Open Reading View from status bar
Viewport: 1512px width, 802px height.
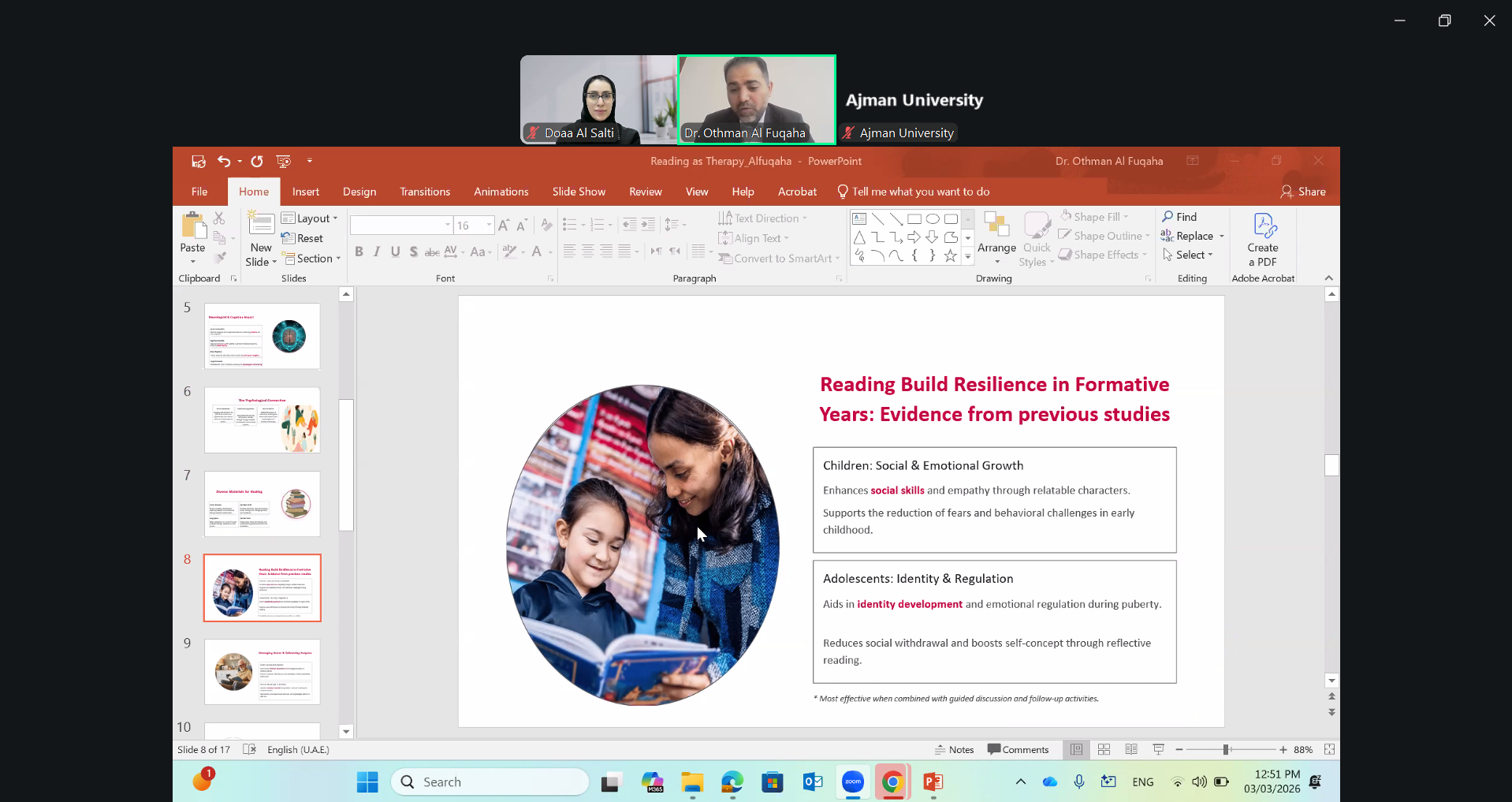tap(1131, 749)
